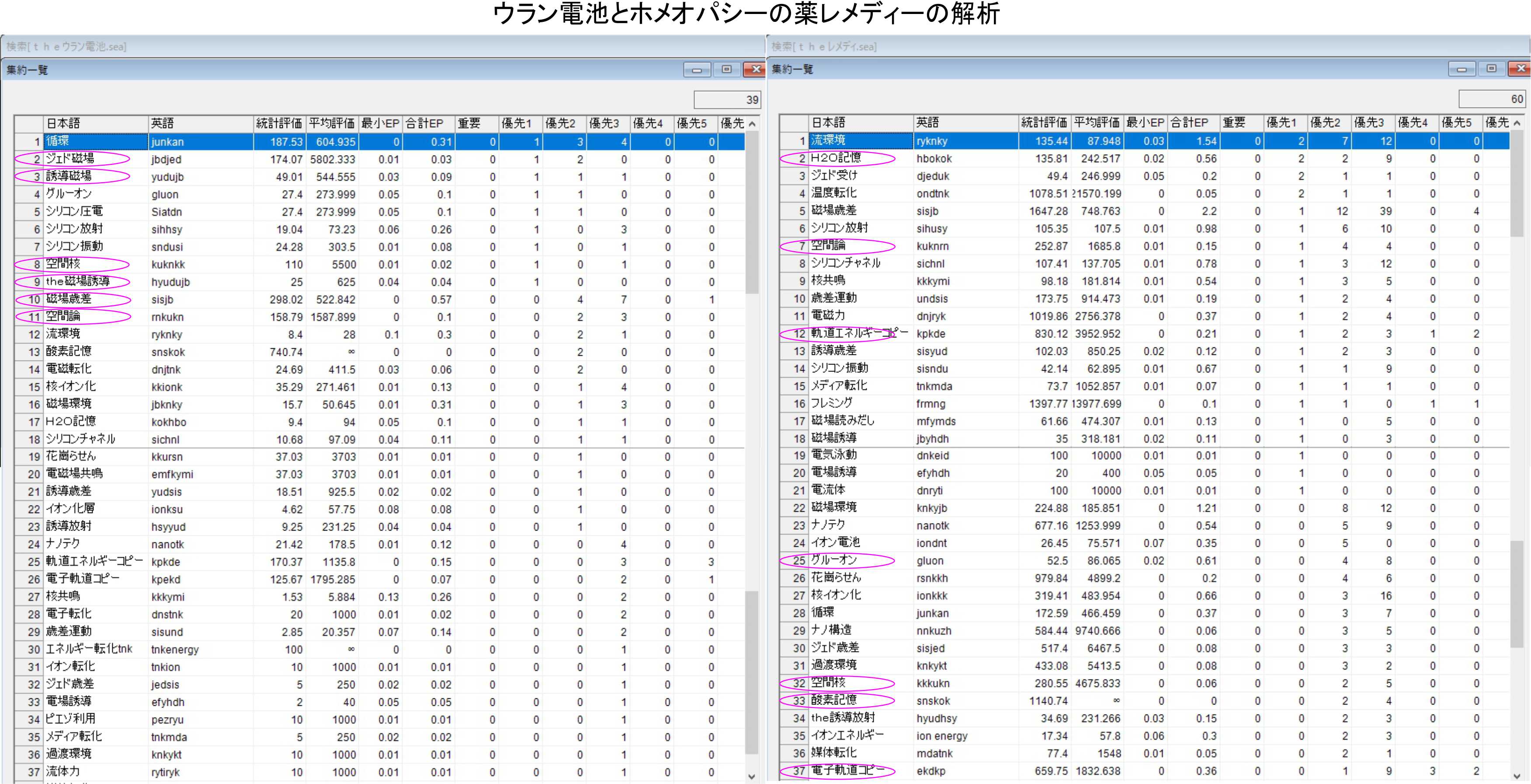
Task: Sort left table by 英語 column header
Action: (x=201, y=124)
